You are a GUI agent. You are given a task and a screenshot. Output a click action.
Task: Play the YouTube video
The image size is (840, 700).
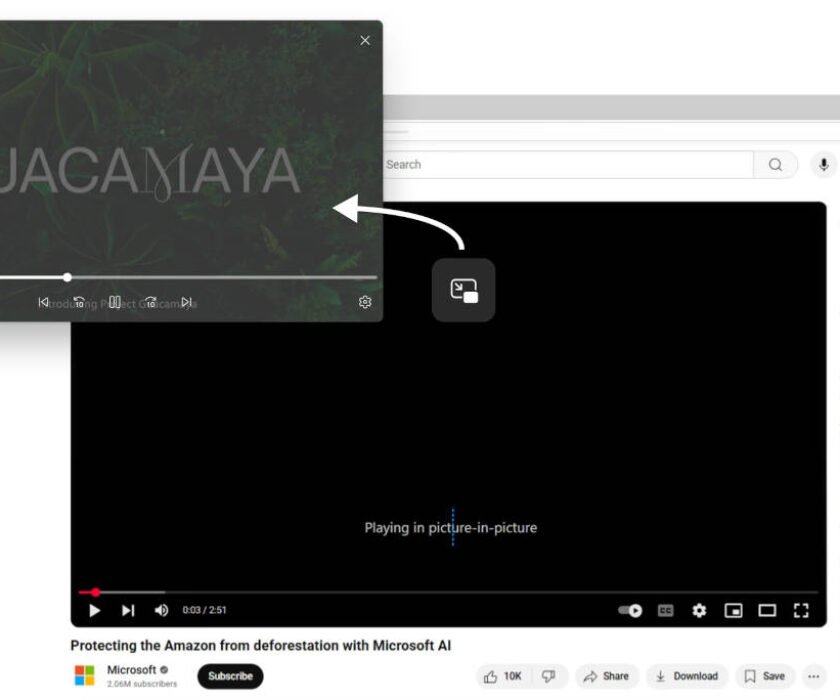point(95,611)
